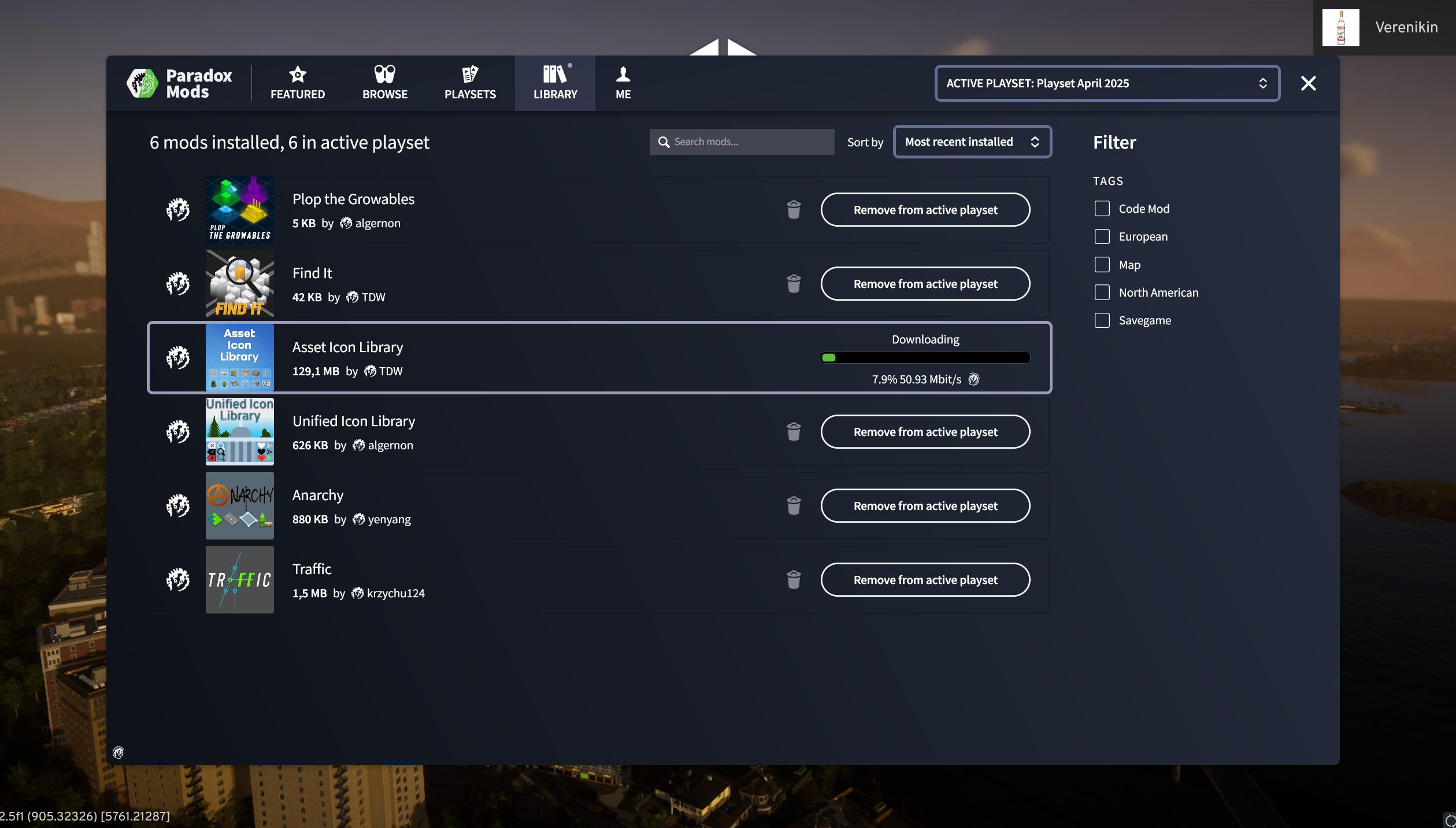The height and width of the screenshot is (828, 1456).
Task: Click the Paradox icon left of Unified Icon Library
Action: coord(178,431)
